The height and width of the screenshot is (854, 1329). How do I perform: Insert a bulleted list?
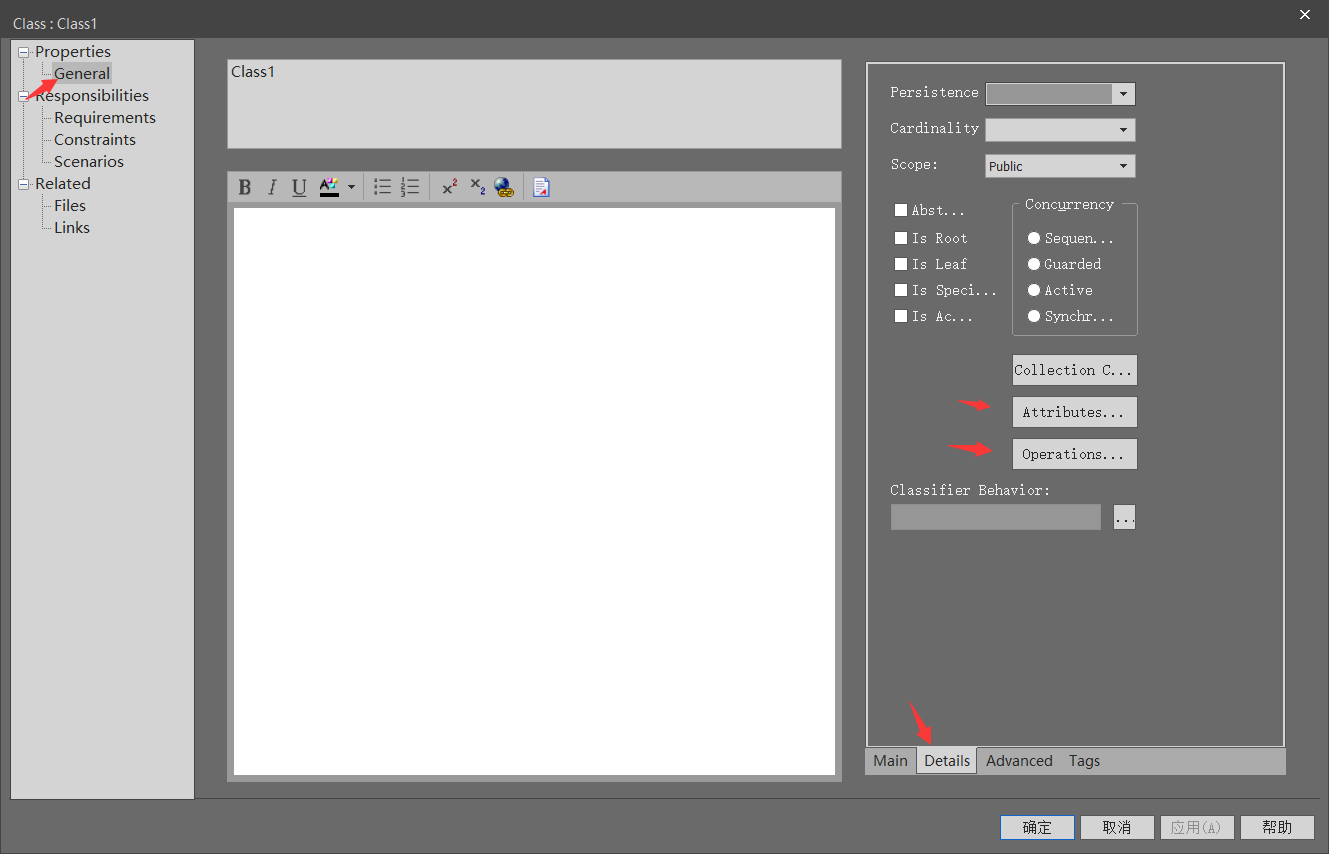click(381, 187)
